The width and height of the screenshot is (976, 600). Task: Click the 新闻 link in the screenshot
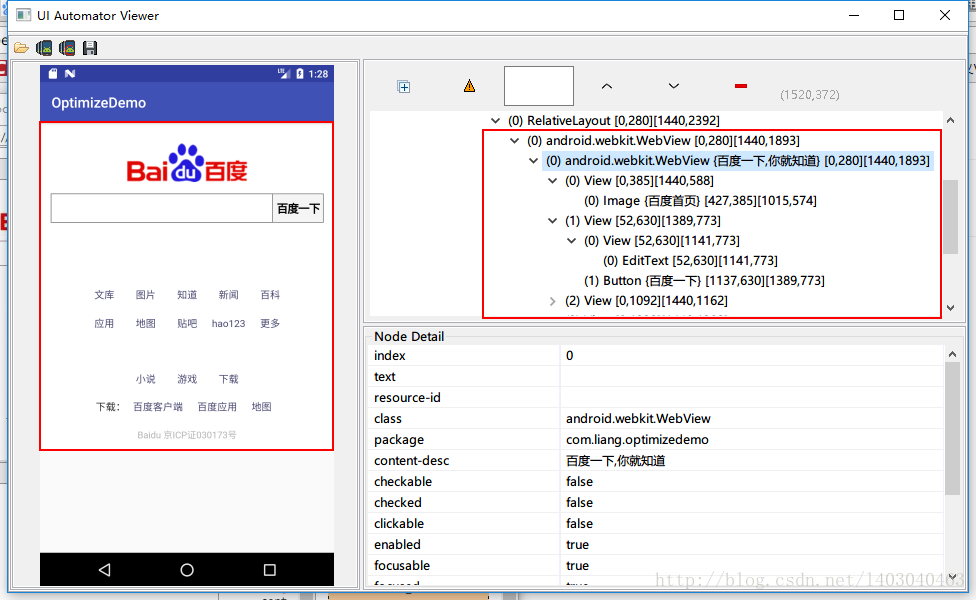coord(228,295)
